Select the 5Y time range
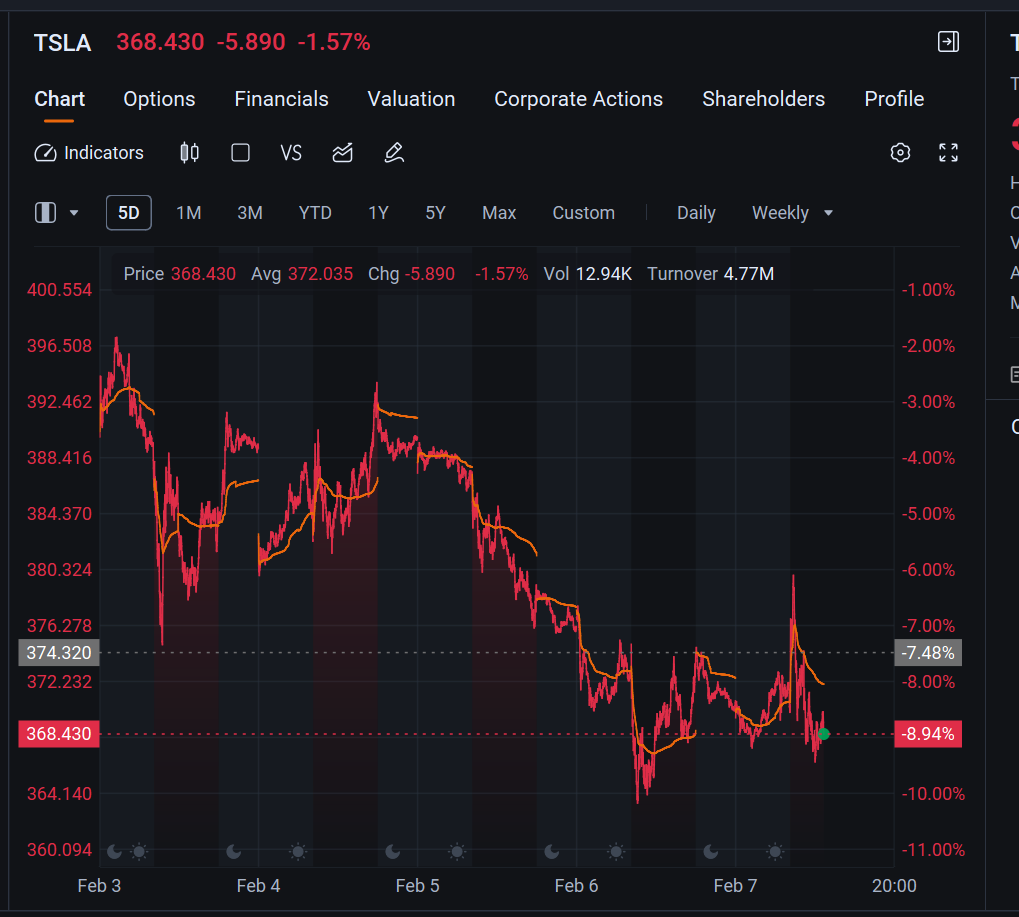Viewport: 1019px width, 917px height. coord(435,213)
